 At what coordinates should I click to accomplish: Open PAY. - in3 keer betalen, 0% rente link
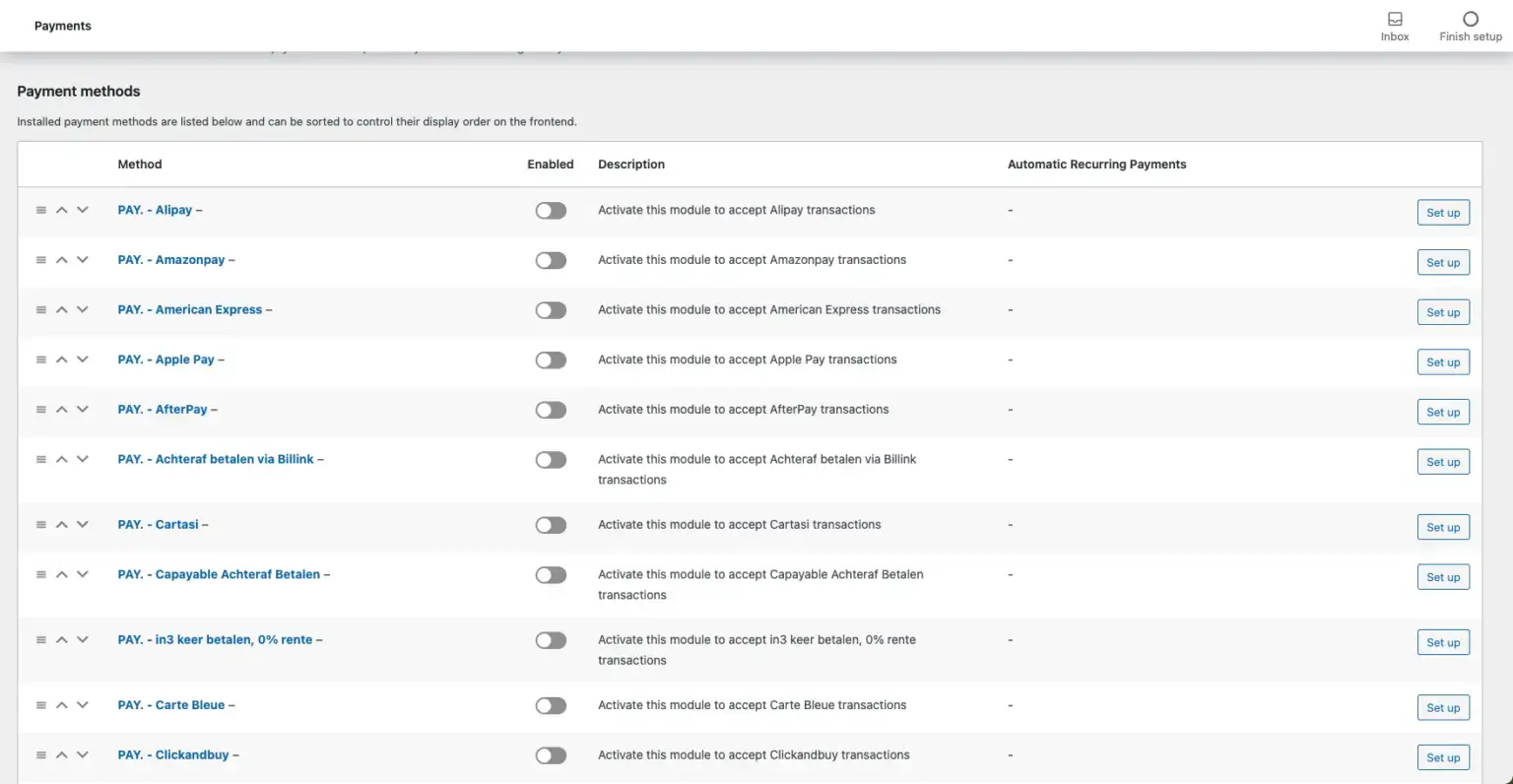coord(216,639)
